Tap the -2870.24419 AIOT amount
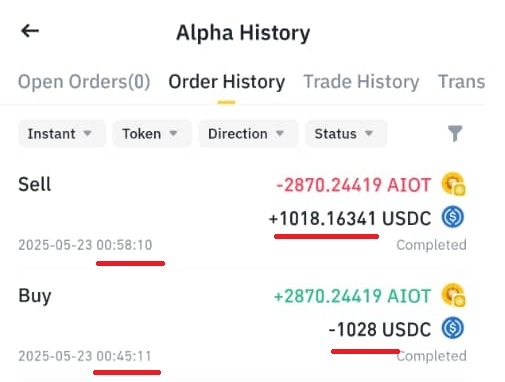 point(354,185)
